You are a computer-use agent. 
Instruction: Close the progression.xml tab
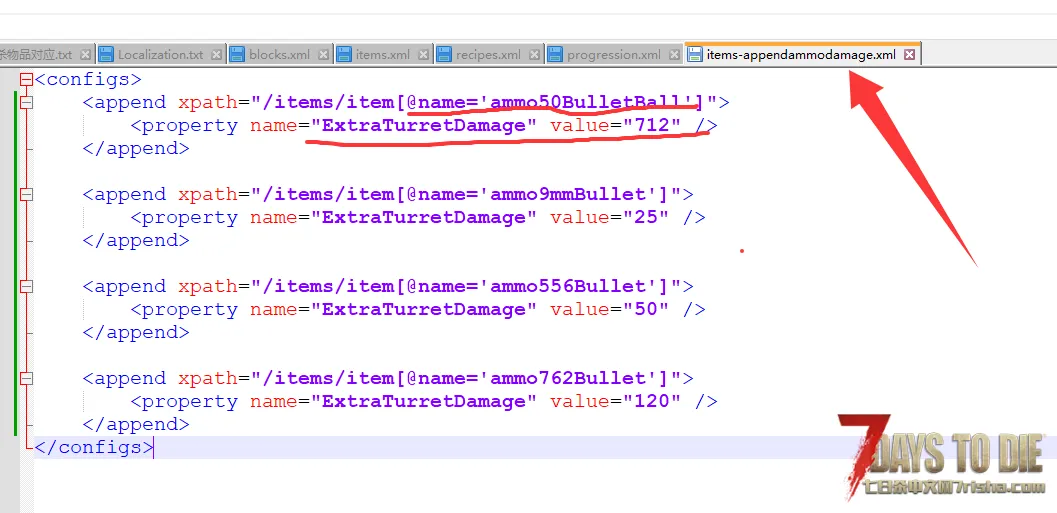(x=674, y=55)
